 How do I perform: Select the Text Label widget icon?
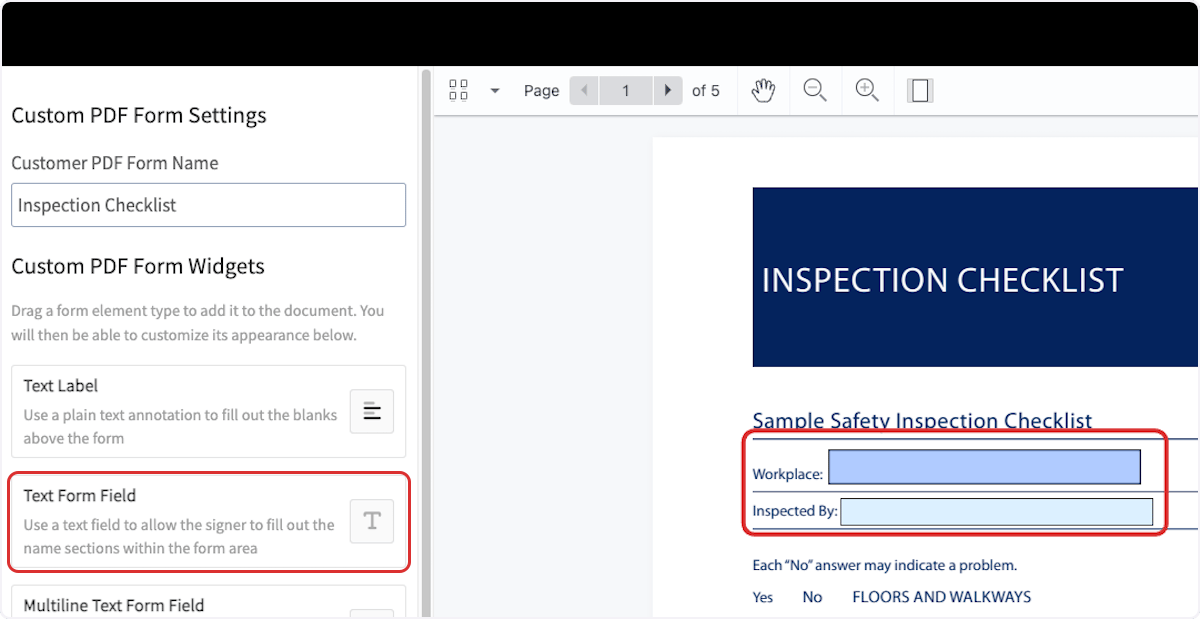[x=372, y=411]
